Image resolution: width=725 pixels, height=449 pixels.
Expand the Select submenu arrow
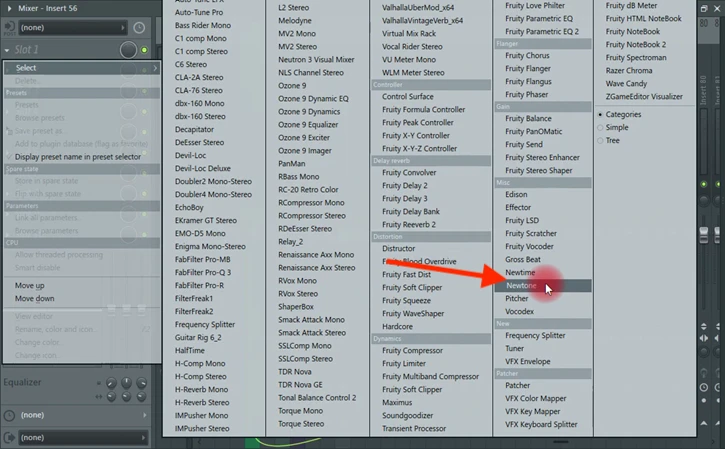tap(155, 67)
